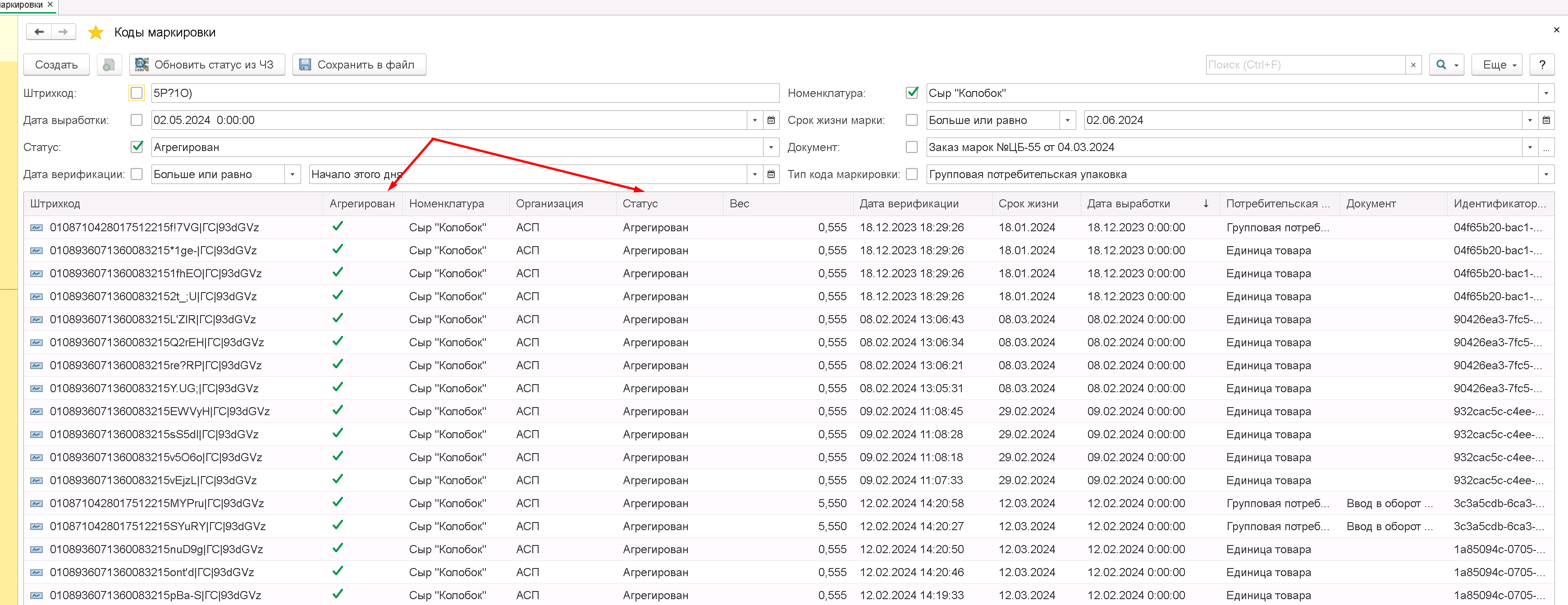Sort by the Дата выработки column header
Viewport: 1568px width, 605px height.
click(1150, 203)
